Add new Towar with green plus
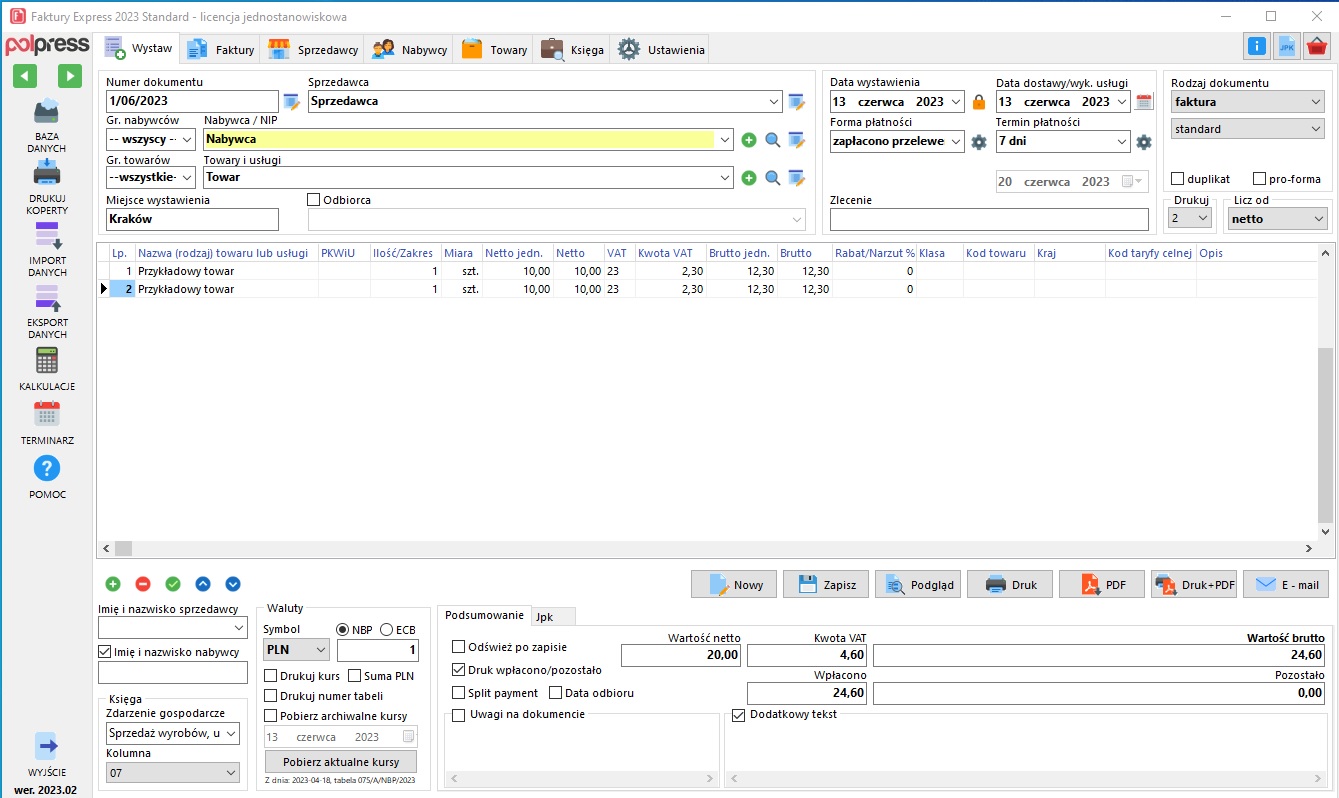Screen dimensions: 1339x798 [x=749, y=178]
